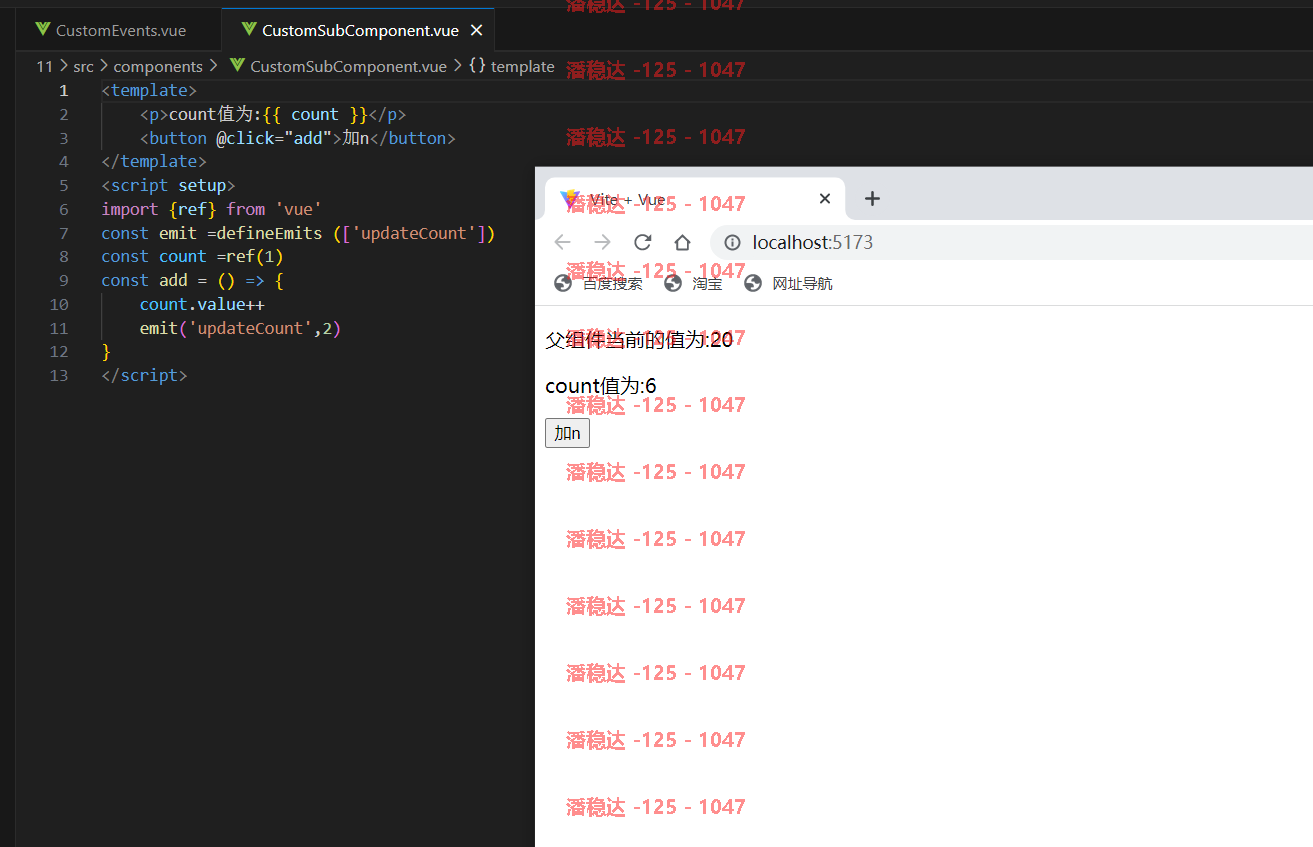Click the Vue icon in the breadcrumb
Viewport: 1313px width, 847px height.
237,66
